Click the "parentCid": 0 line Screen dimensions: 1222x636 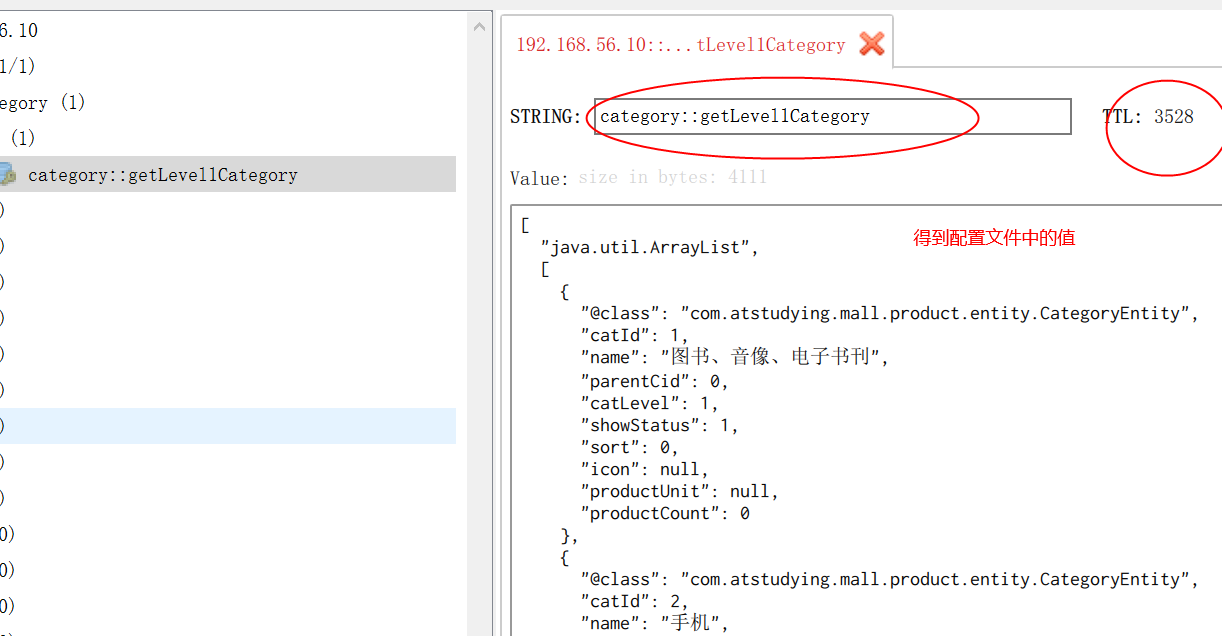pos(655,381)
